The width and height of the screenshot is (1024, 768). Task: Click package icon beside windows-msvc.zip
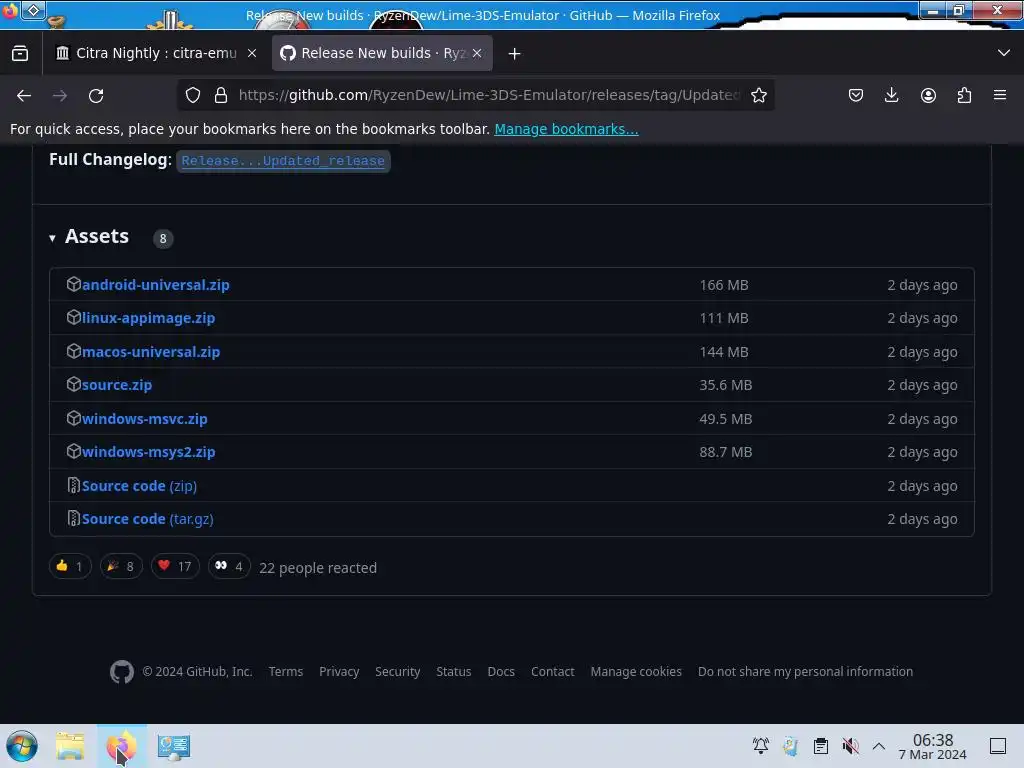74,418
